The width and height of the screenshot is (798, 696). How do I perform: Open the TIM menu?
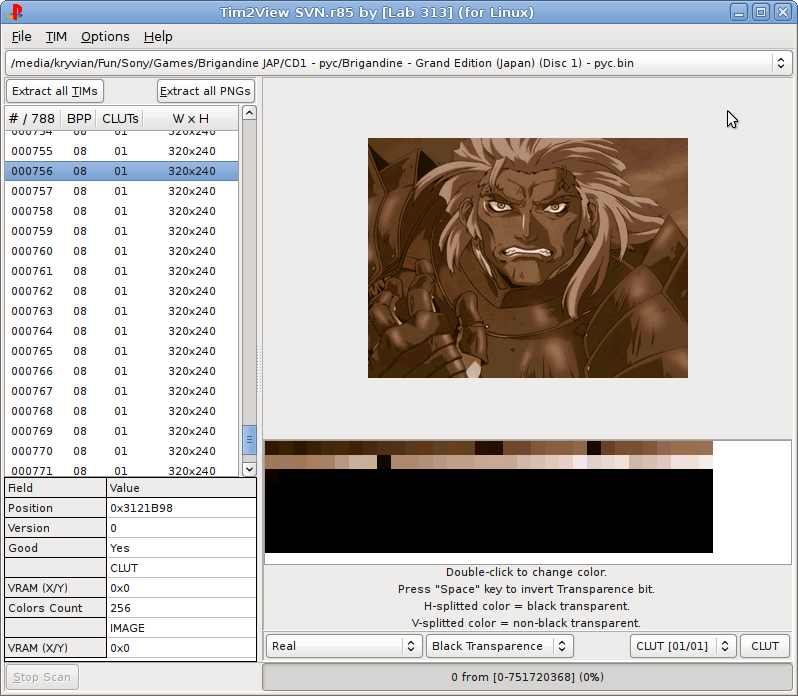56,37
